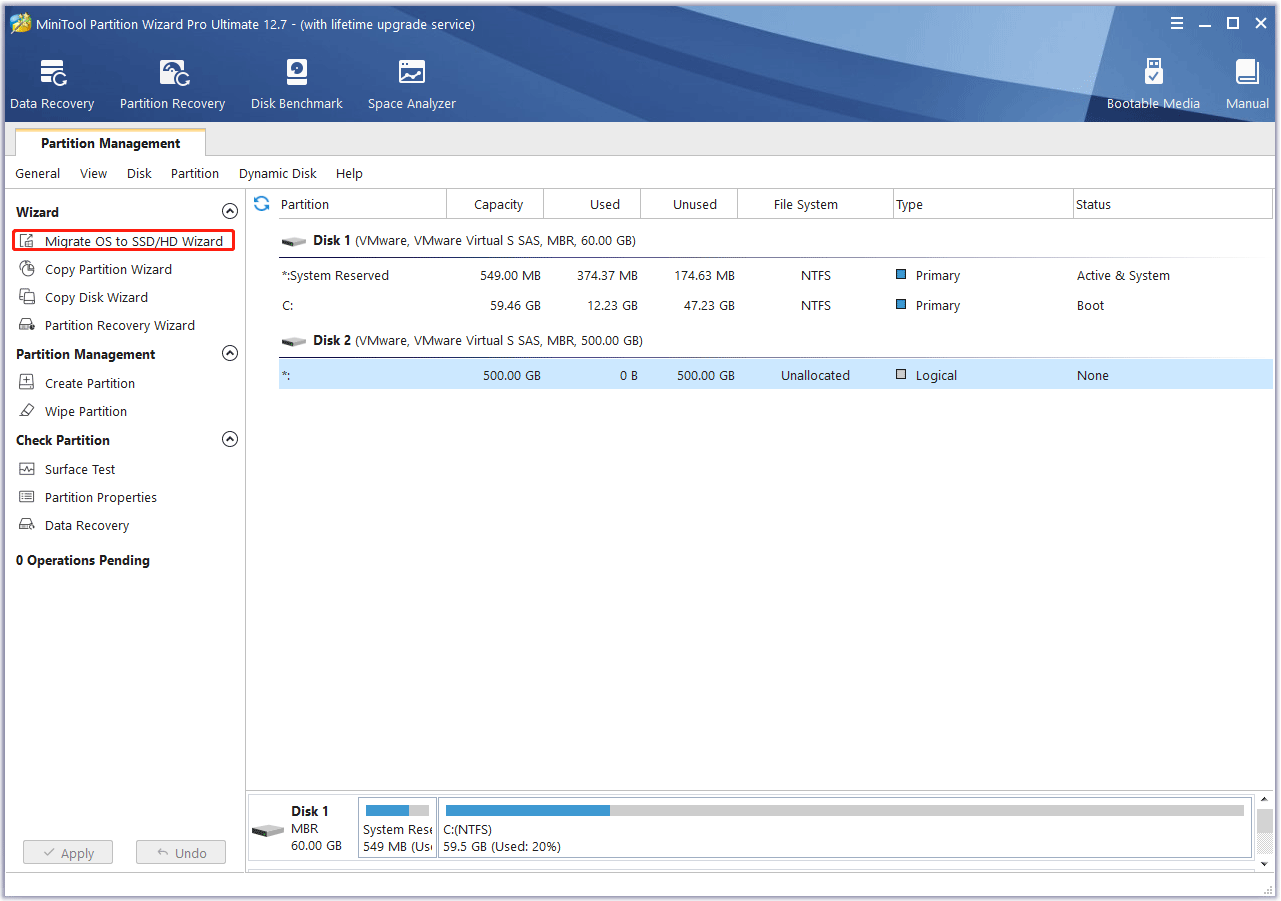Open the Space Analyzer
Screen dimensions: 1281x901
(411, 83)
